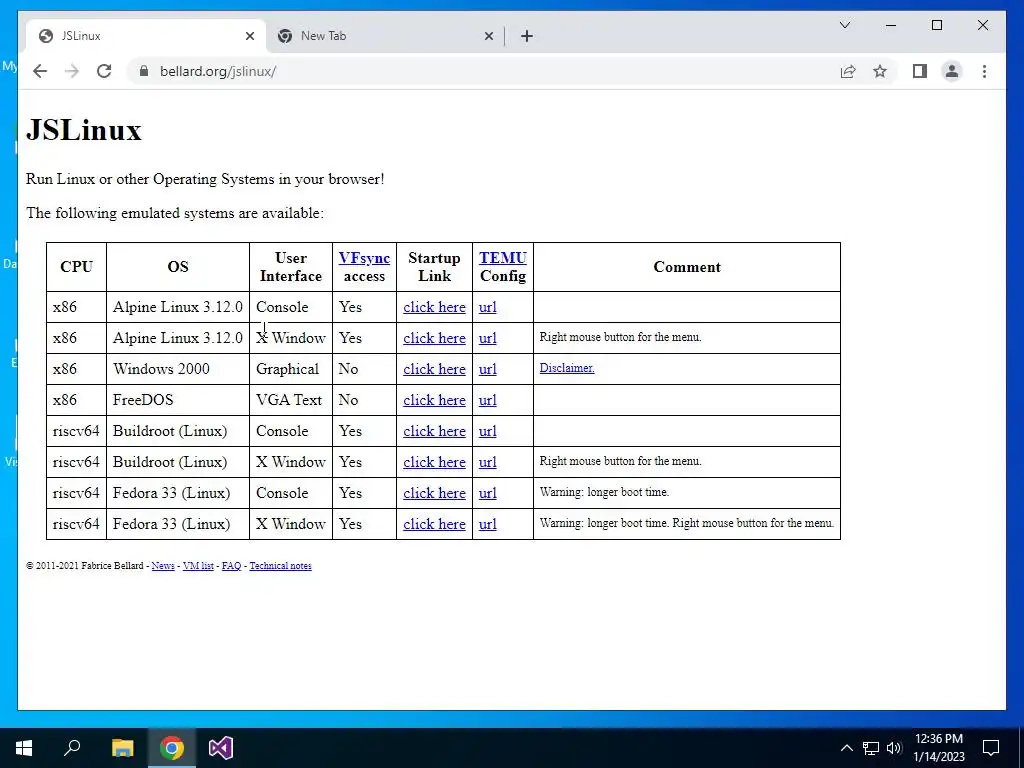Launch Windows 2000 via click here
The image size is (1024, 768).
click(434, 369)
